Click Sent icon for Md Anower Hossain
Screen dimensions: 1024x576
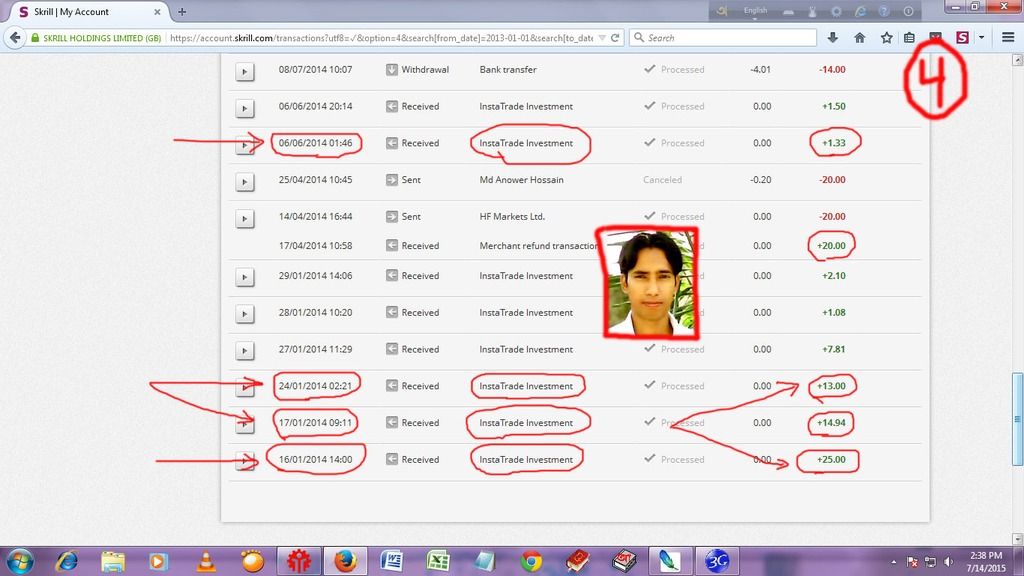392,180
